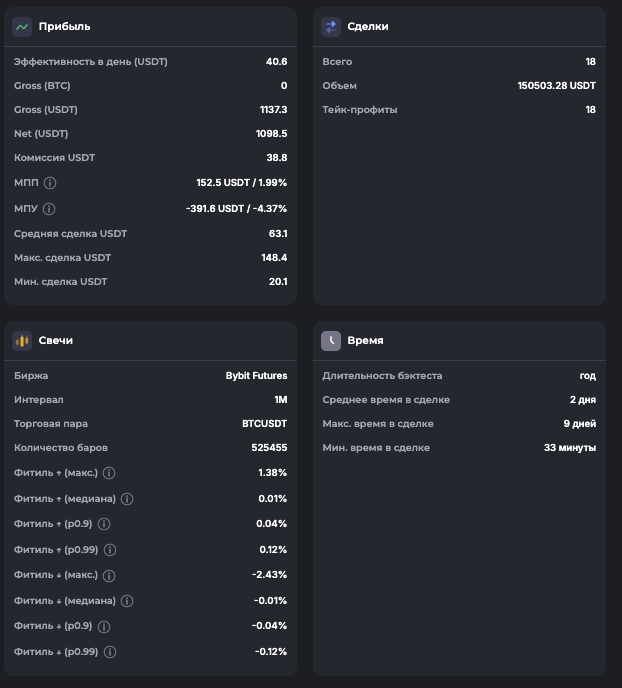Open the info icon next to МПП

pos(50,183)
